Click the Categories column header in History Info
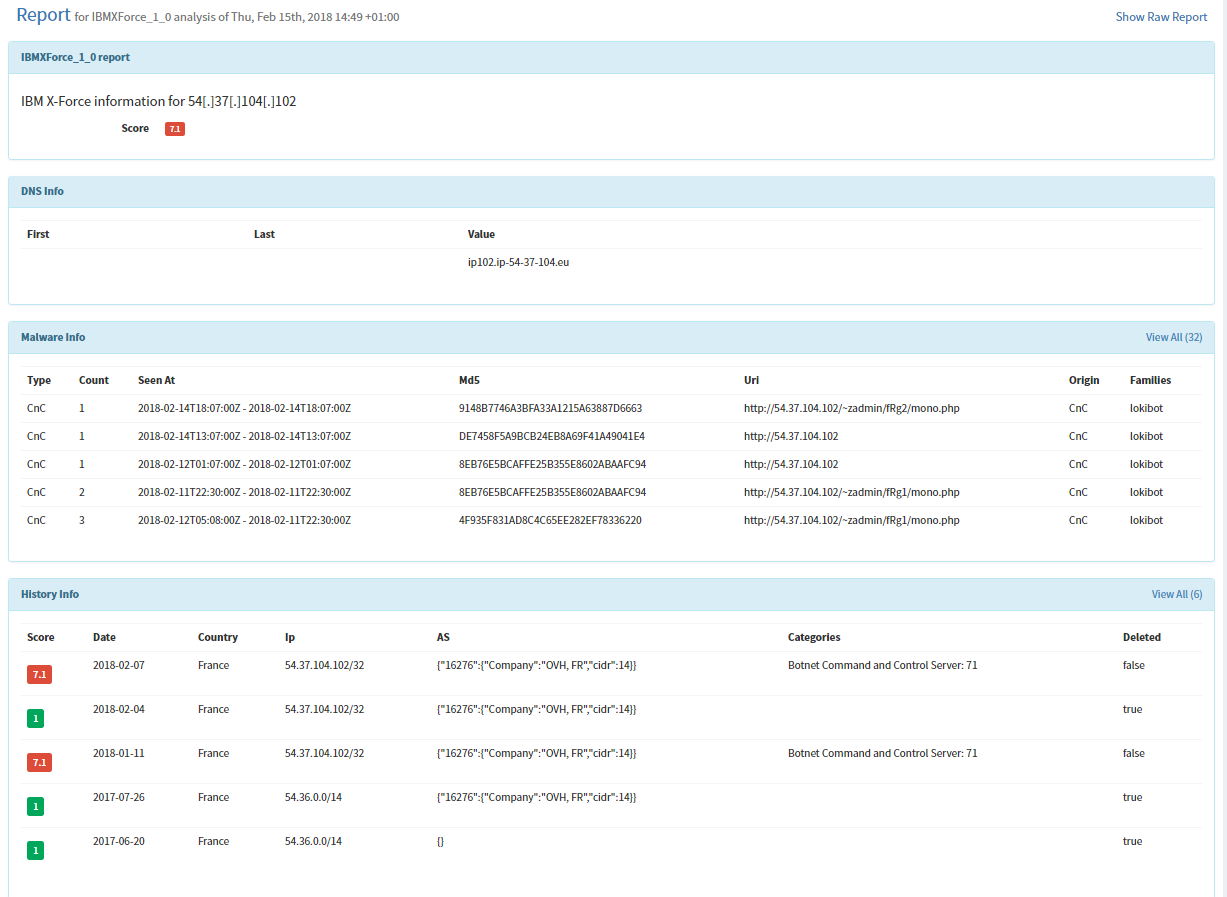Viewport: 1227px width, 897px height. pyautogui.click(x=814, y=638)
